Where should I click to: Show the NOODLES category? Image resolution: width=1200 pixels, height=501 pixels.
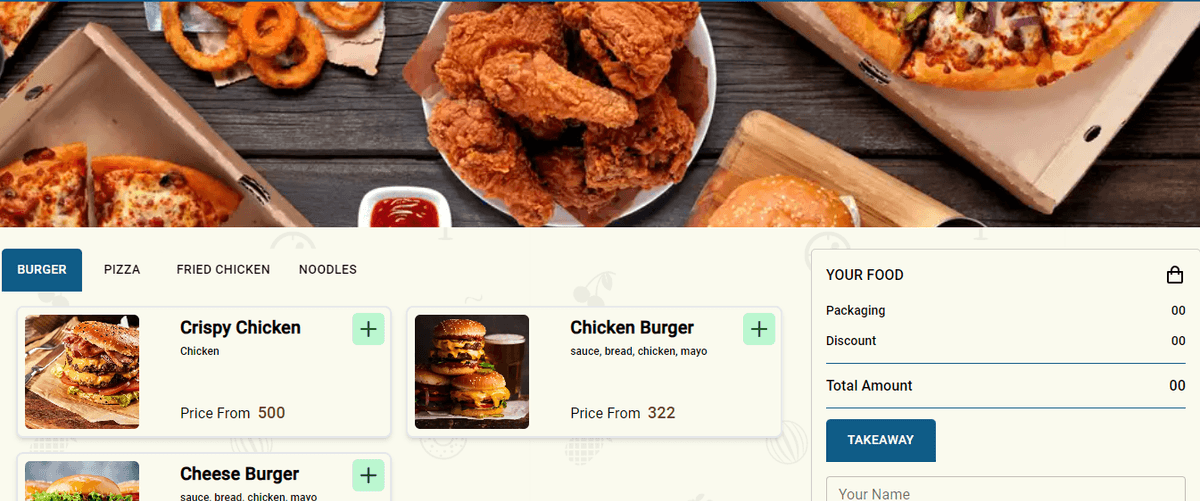[328, 270]
